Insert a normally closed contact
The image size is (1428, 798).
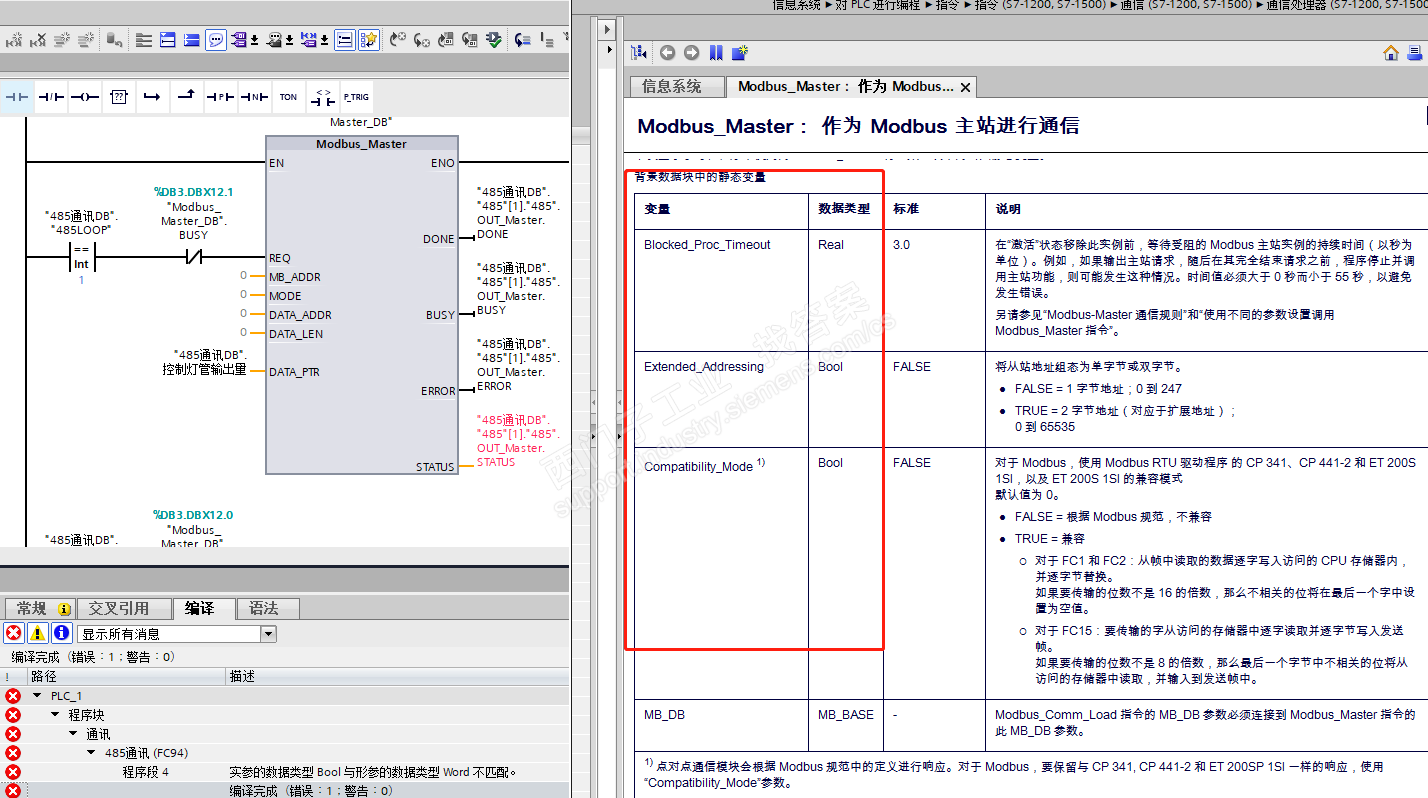(51, 97)
